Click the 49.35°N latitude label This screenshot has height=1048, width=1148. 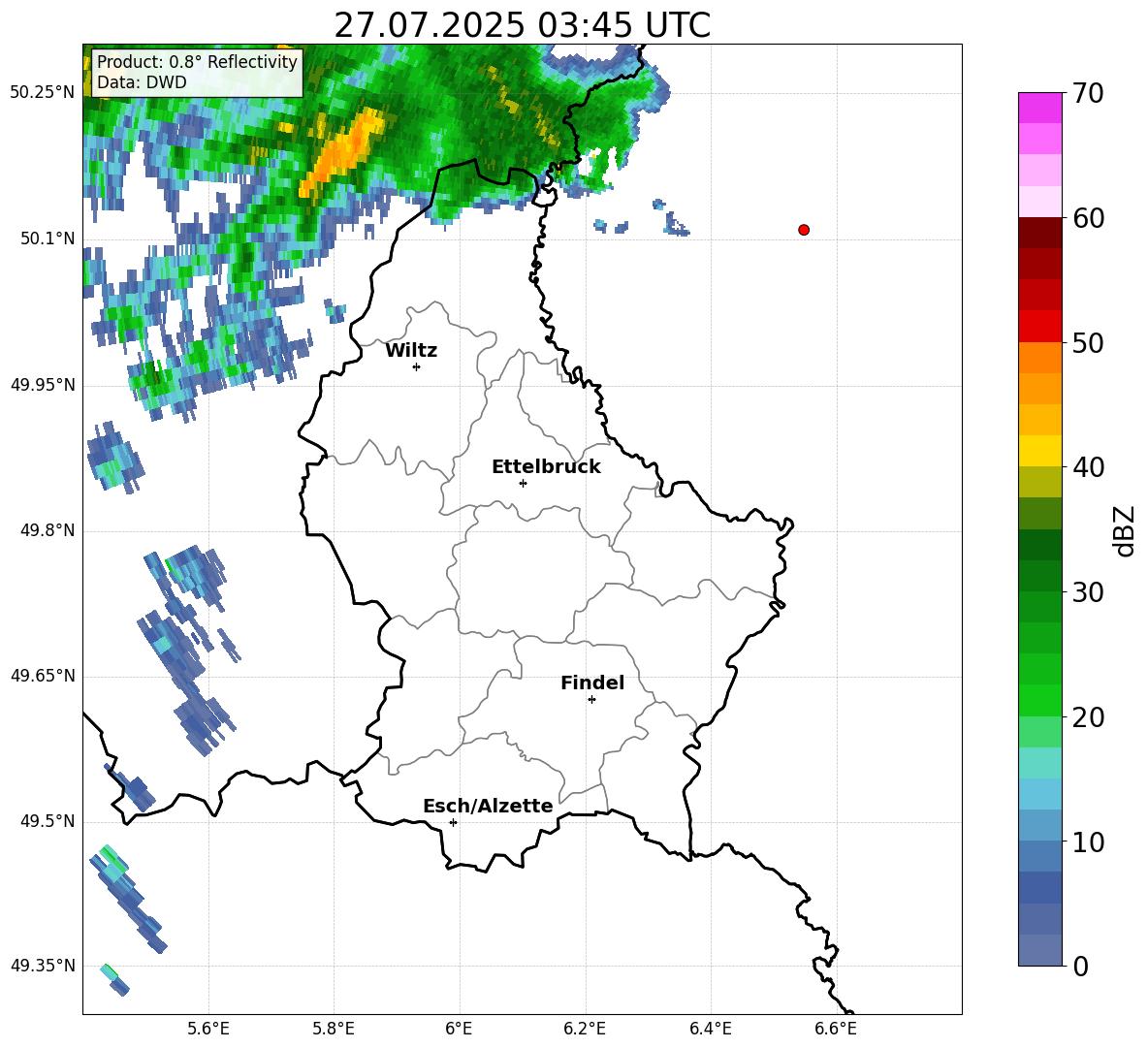(x=43, y=966)
